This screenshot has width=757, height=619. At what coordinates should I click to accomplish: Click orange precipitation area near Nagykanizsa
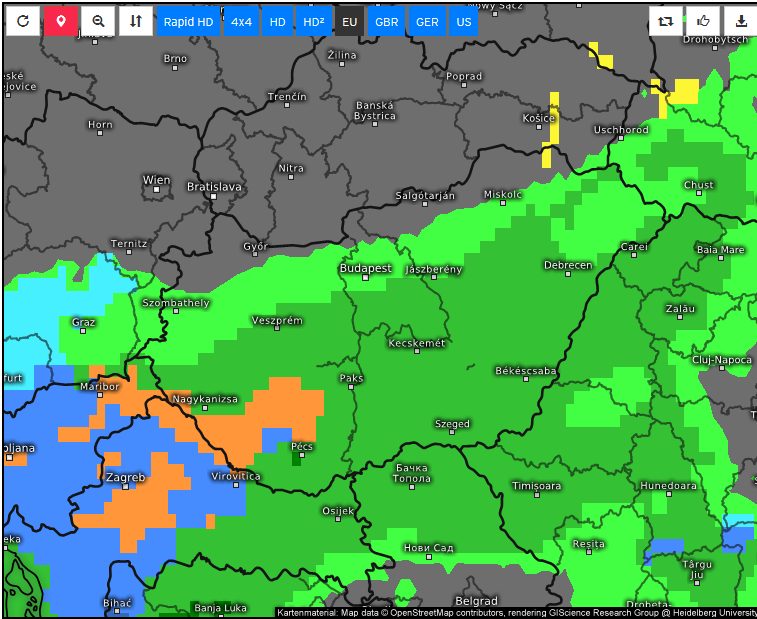[285, 406]
